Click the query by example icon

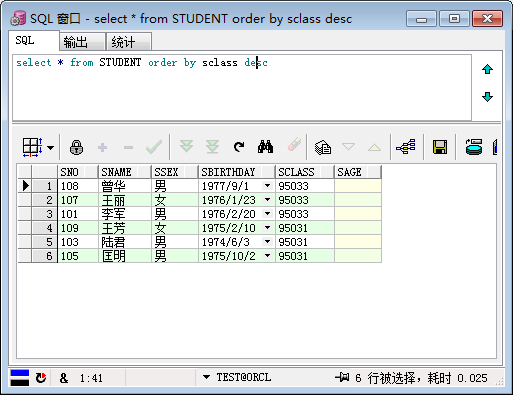click(323, 147)
